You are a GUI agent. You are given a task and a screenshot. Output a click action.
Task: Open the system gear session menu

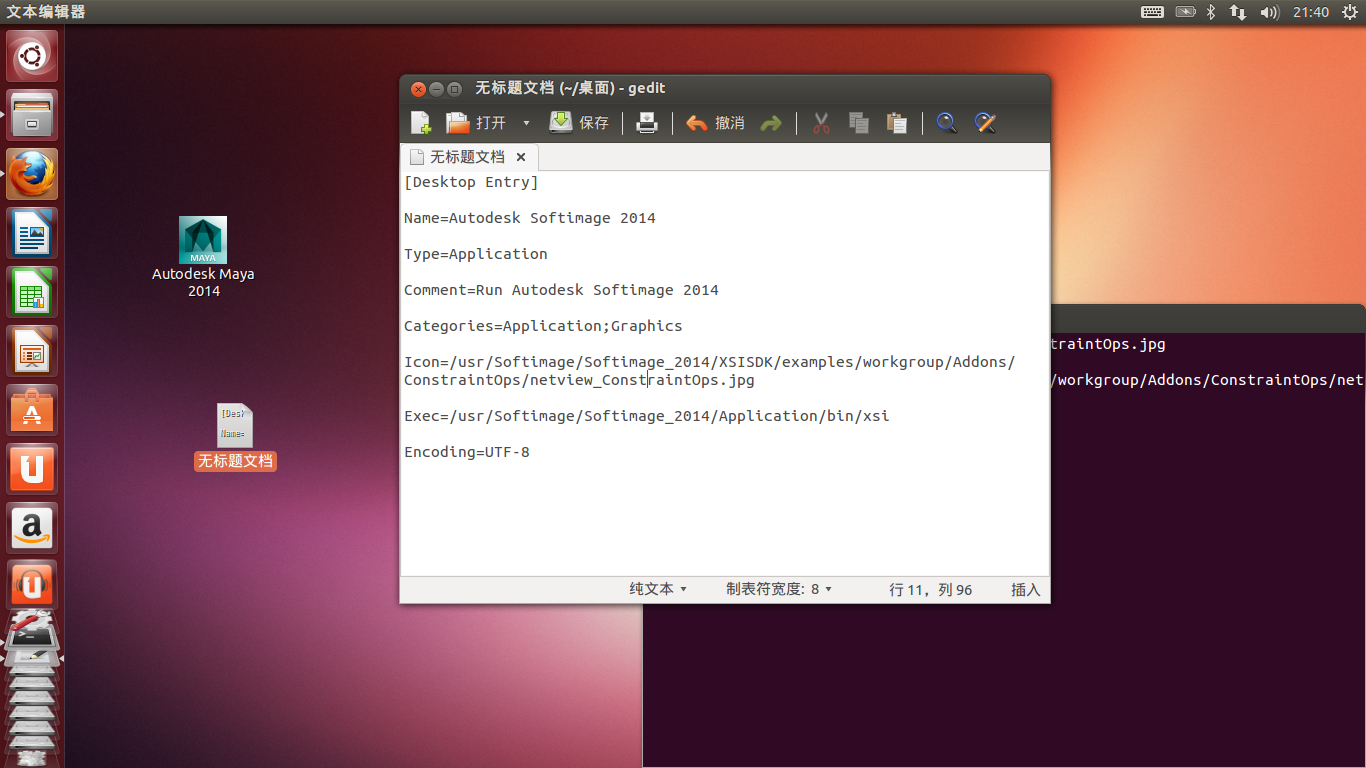pyautogui.click(x=1350, y=12)
